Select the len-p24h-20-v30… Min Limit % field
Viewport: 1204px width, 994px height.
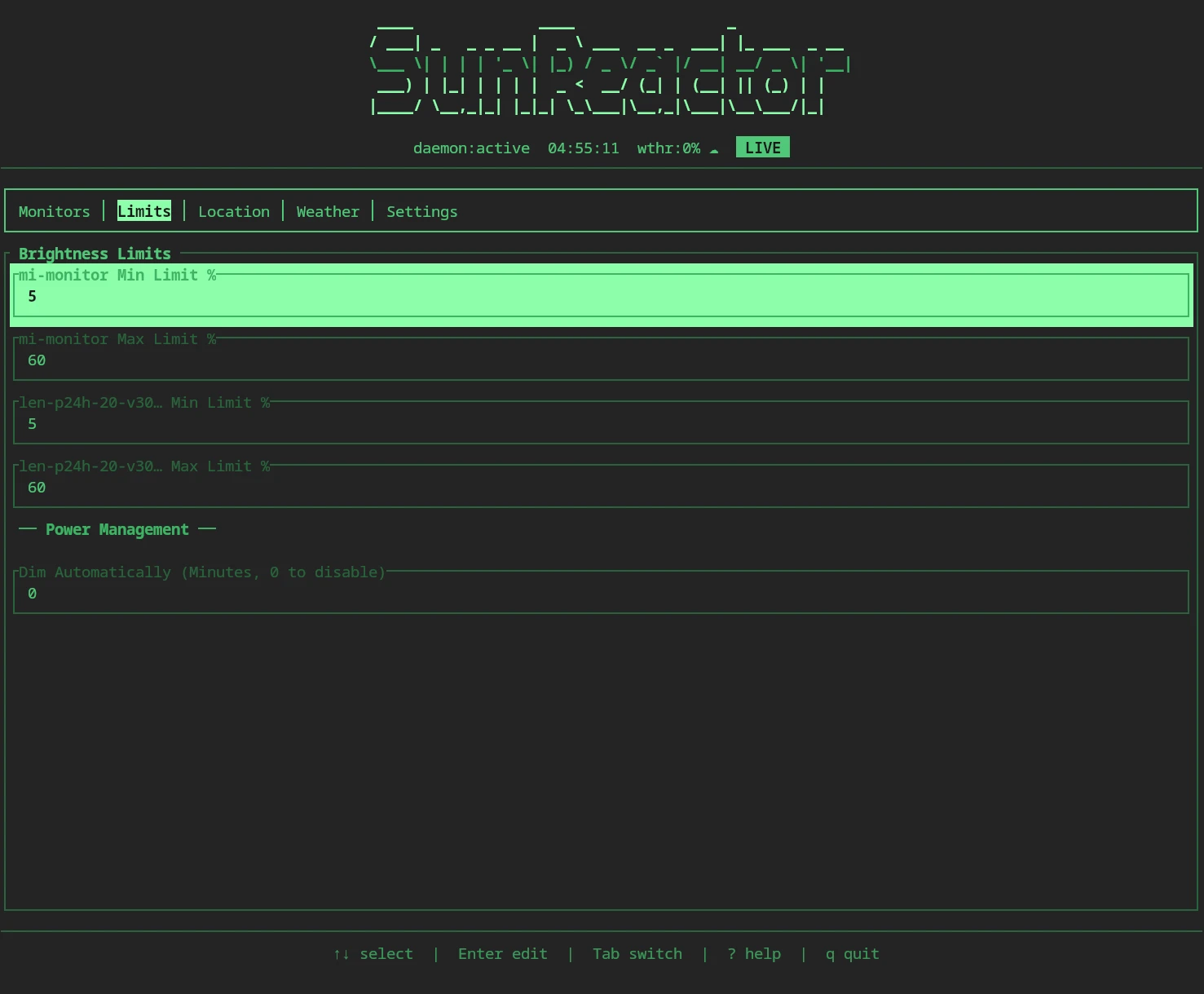tap(602, 422)
